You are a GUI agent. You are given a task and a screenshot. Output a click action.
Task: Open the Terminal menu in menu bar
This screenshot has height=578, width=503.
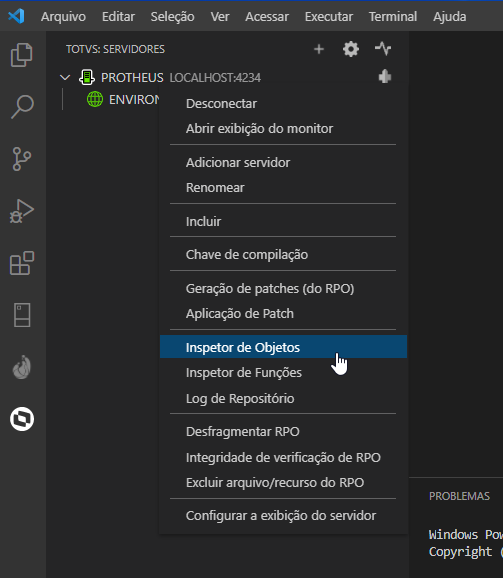click(x=393, y=17)
